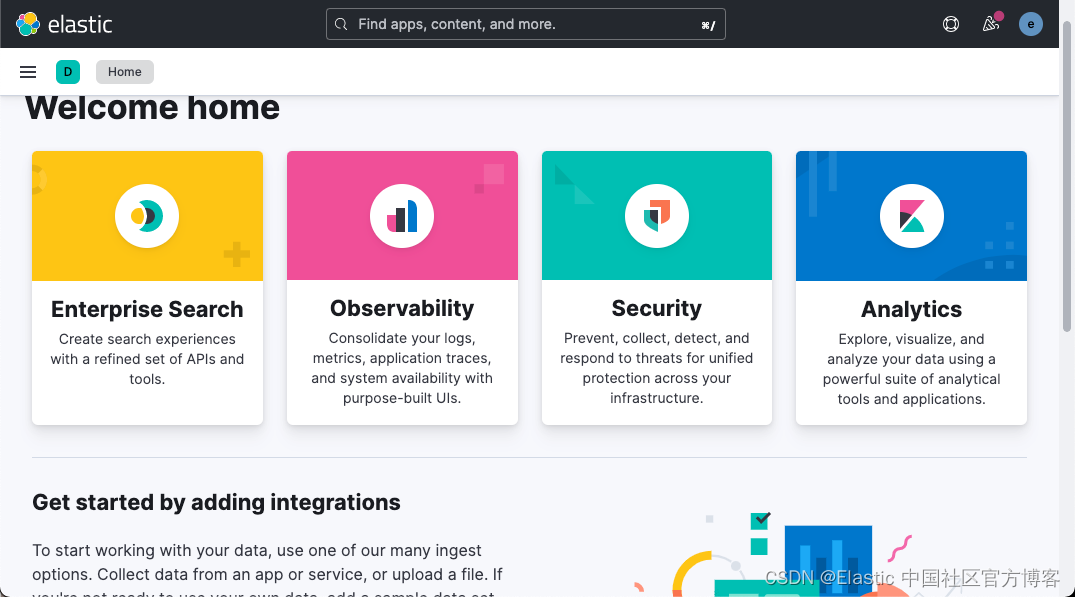Focus the Find apps search field
The image size is (1075, 597).
tap(525, 24)
